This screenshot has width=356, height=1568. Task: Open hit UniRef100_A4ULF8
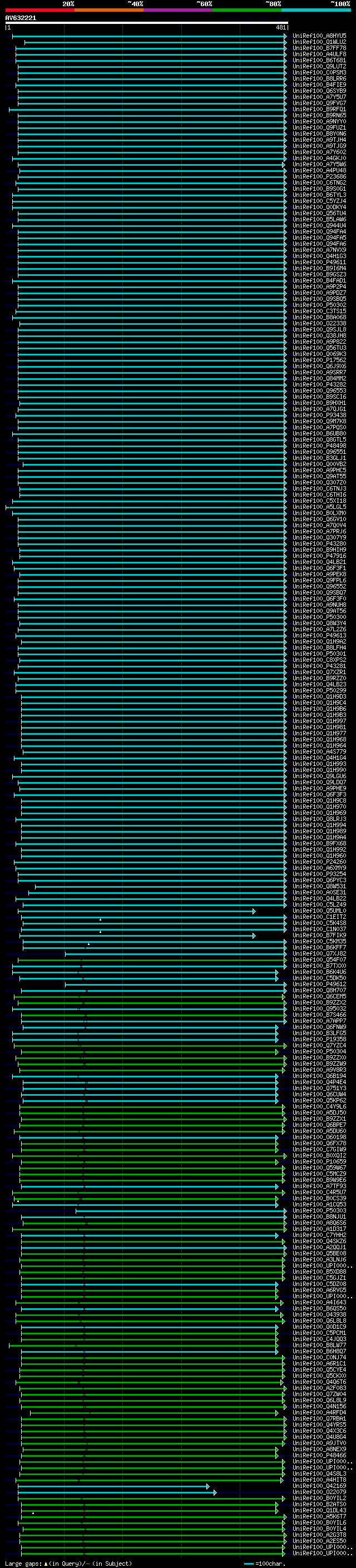pyautogui.click(x=319, y=54)
